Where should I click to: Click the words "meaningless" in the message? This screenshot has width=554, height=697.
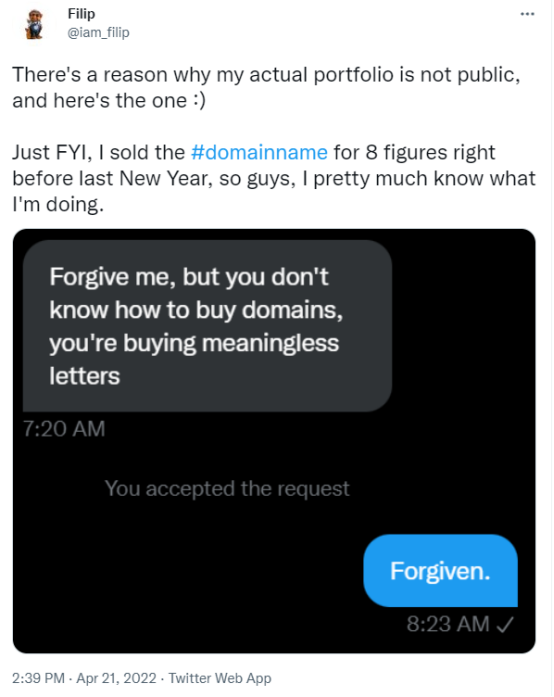click(270, 343)
